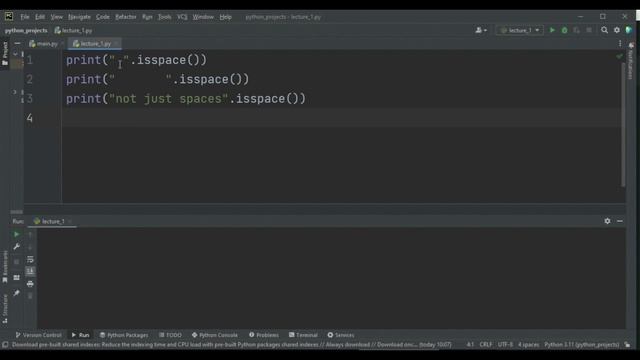Open the View menu

click(57, 17)
